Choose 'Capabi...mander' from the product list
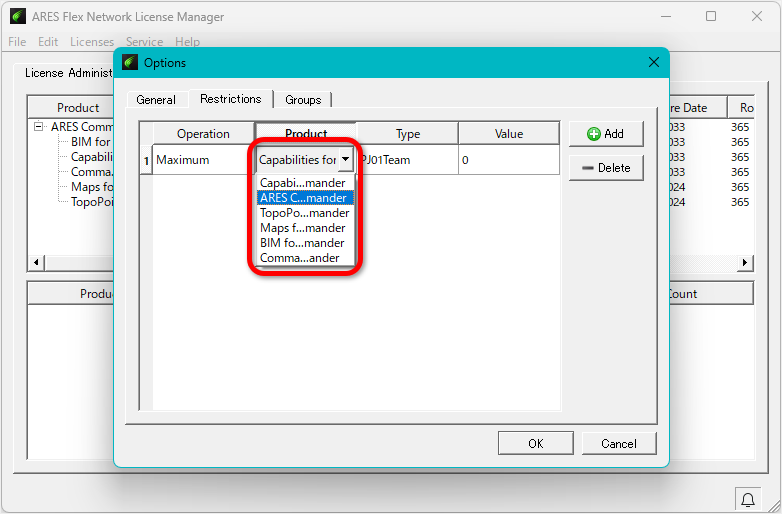 coord(305,183)
